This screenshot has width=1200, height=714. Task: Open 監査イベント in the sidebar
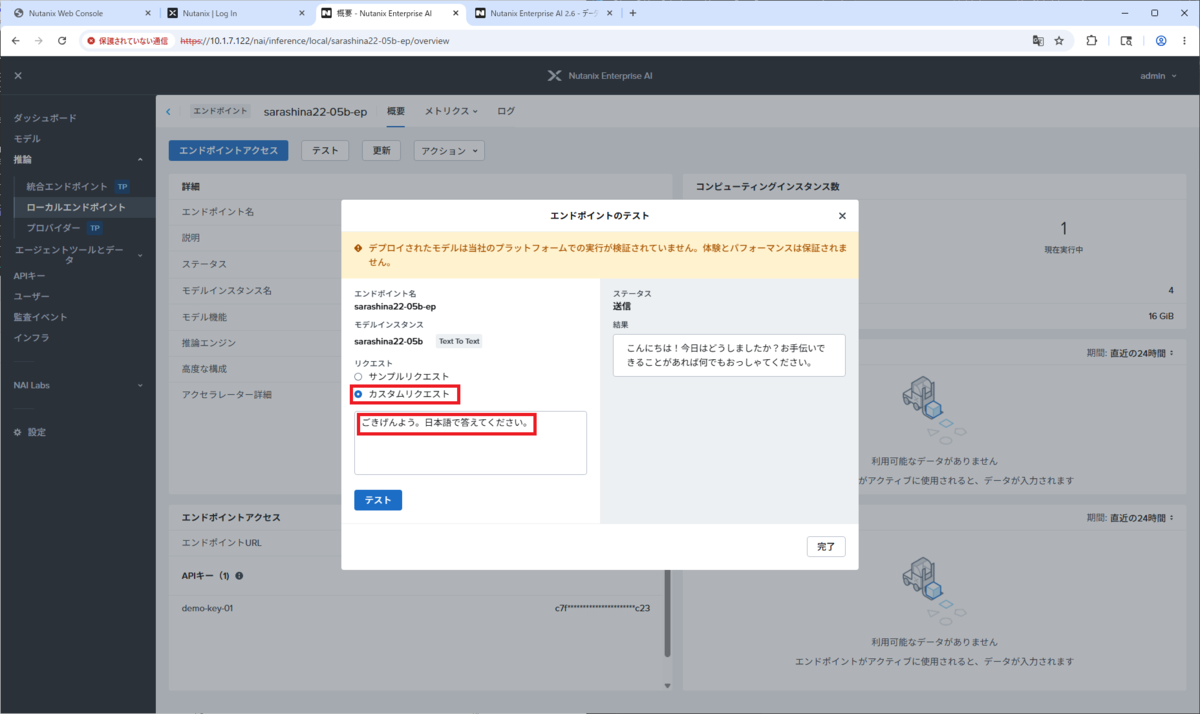[x=40, y=317]
